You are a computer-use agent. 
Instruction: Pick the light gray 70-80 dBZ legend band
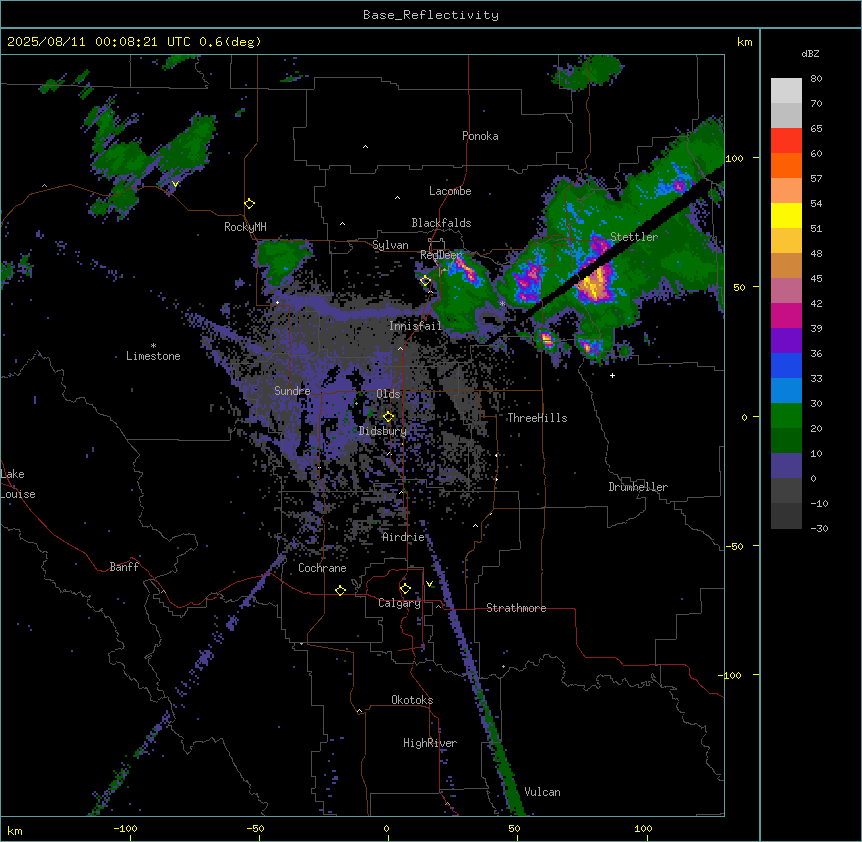786,90
